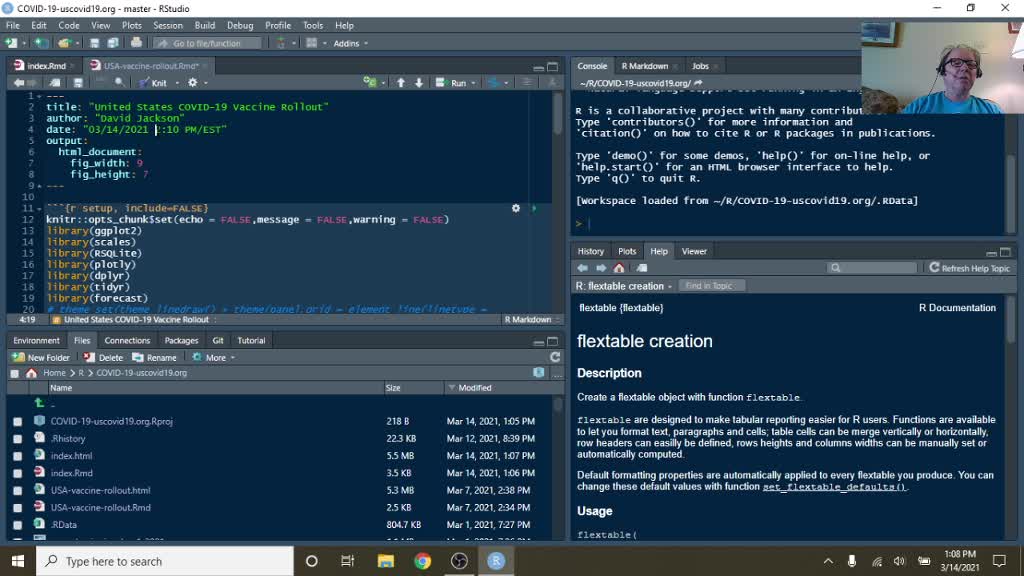Expand the More dropdown in Files pane
1024x576 pixels.
point(214,357)
